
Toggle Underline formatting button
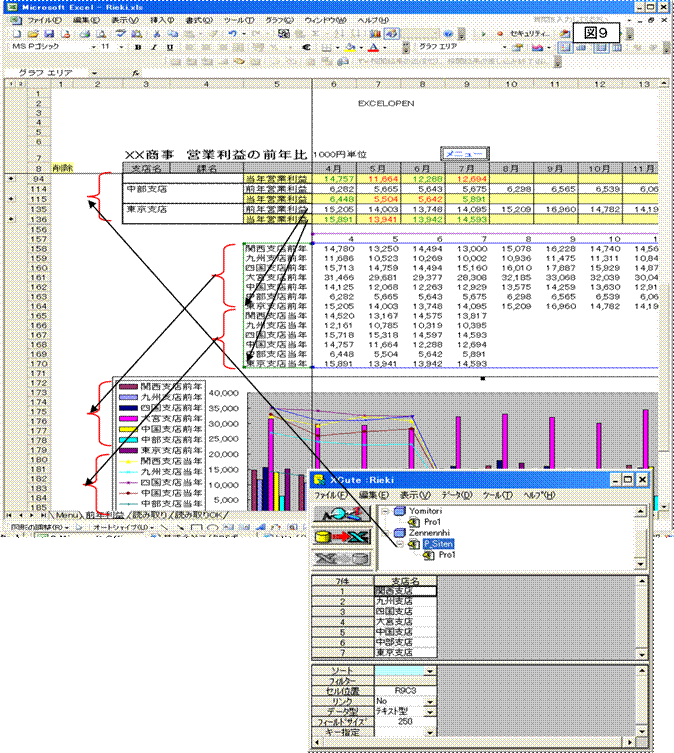(x=170, y=47)
